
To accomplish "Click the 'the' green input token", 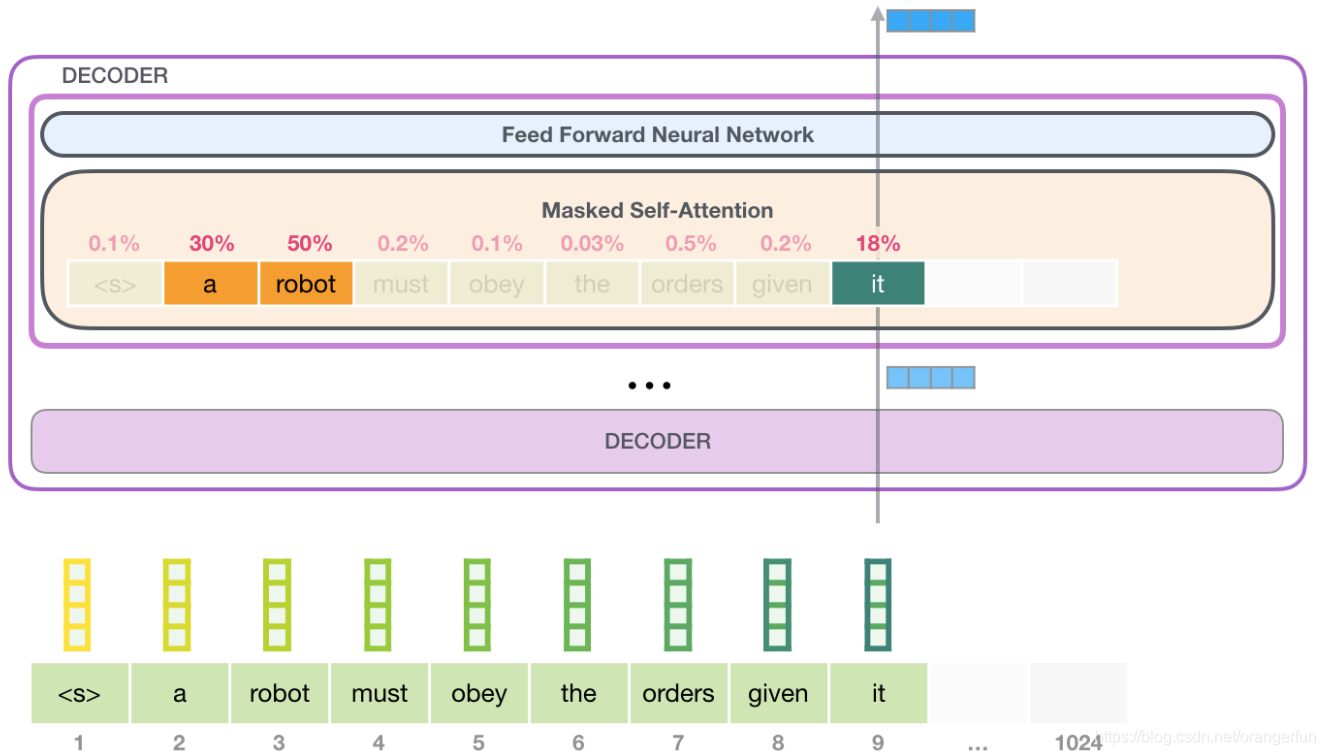I will (x=579, y=693).
